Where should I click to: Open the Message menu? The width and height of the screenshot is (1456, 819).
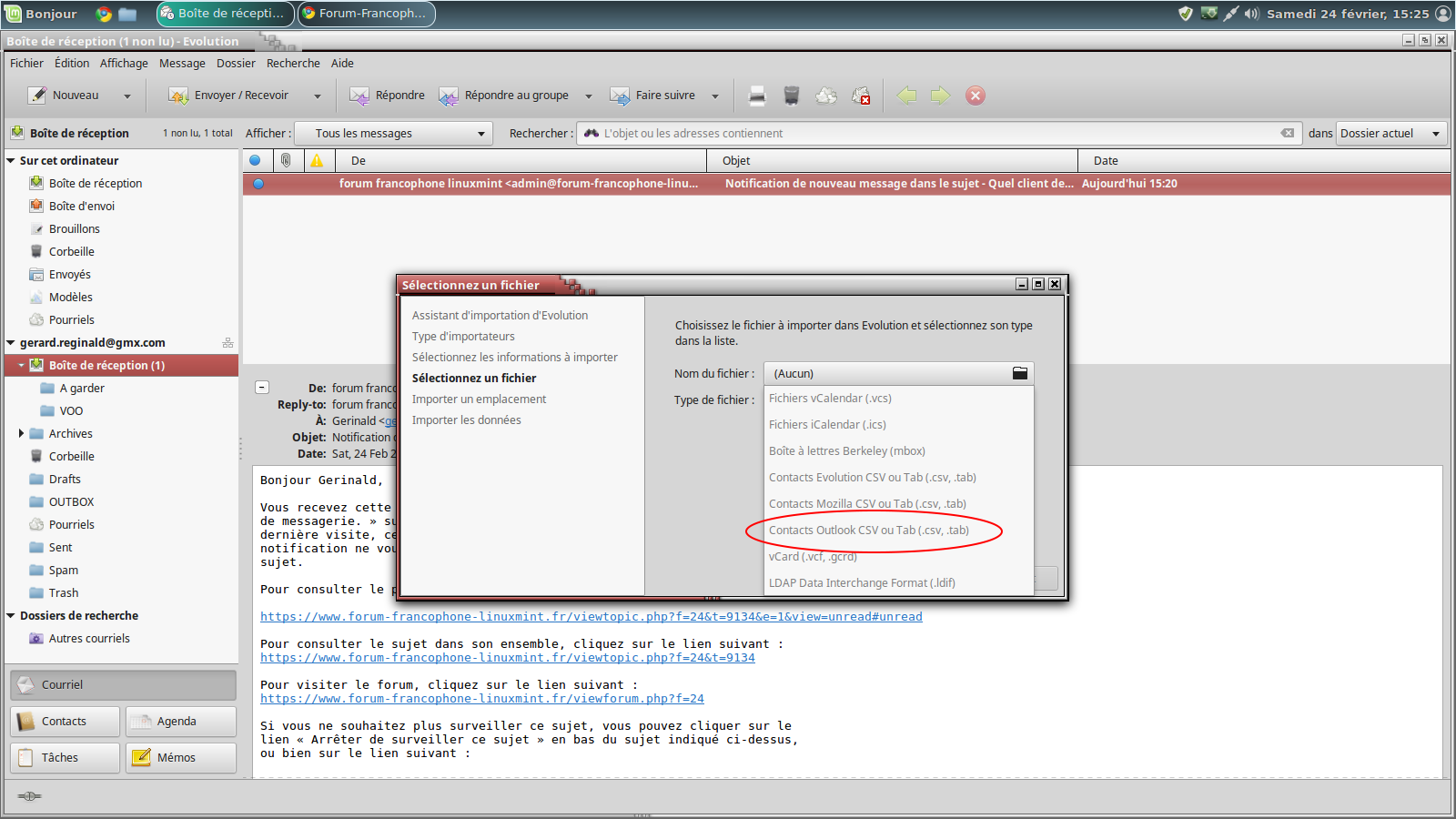(x=182, y=63)
